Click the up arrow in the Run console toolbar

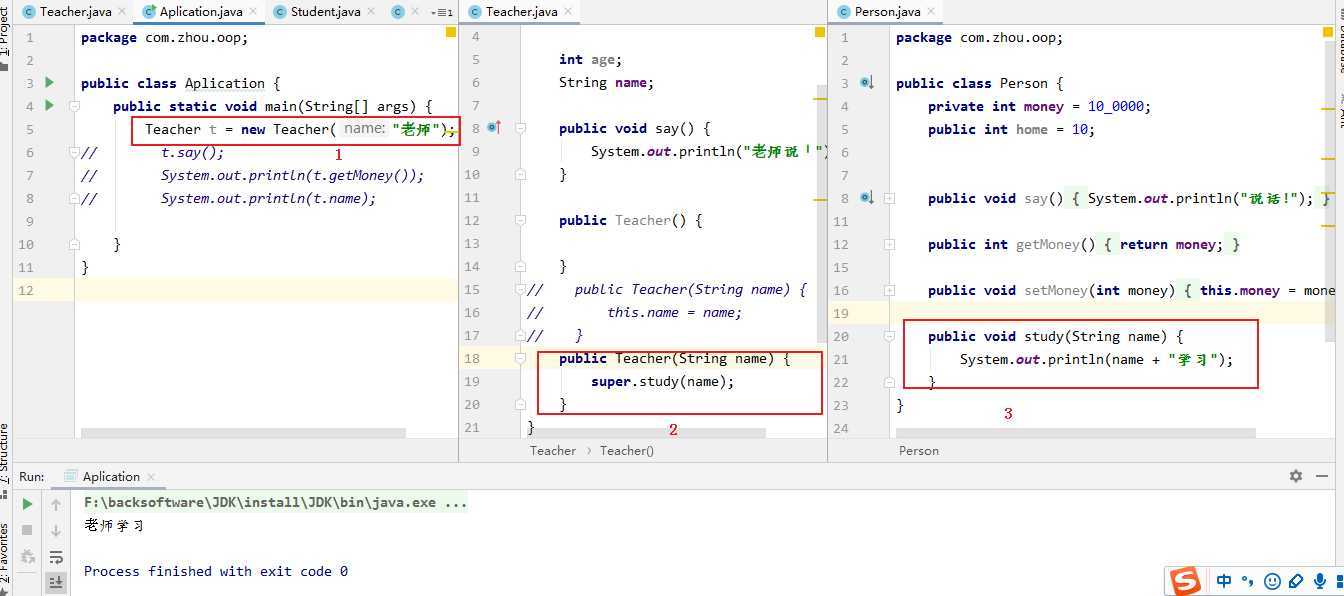tap(56, 505)
